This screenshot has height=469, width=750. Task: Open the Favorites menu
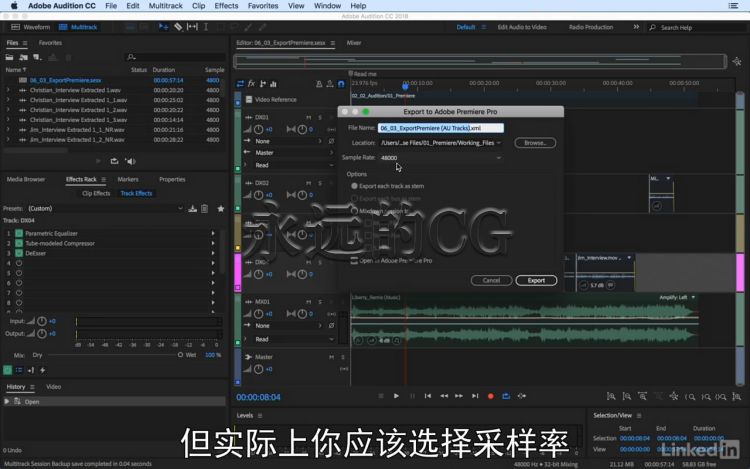click(x=263, y=6)
